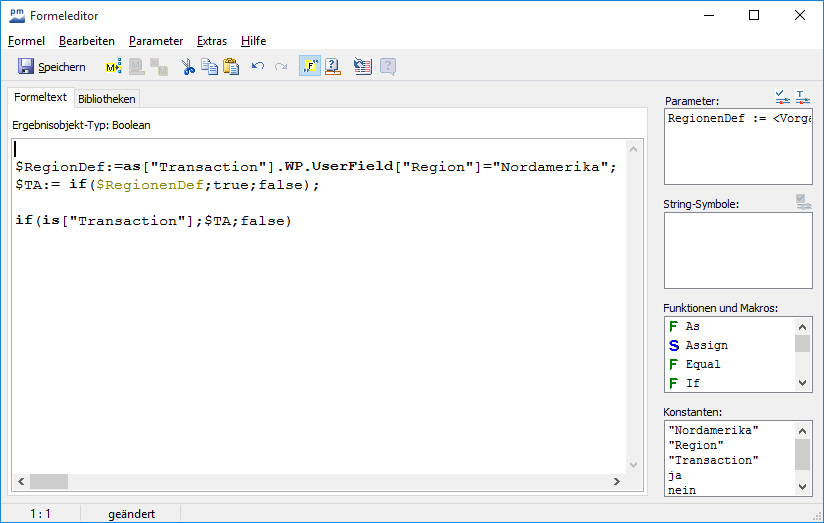Click the Speichern save button
Screen dimensions: 824x523
(52, 67)
